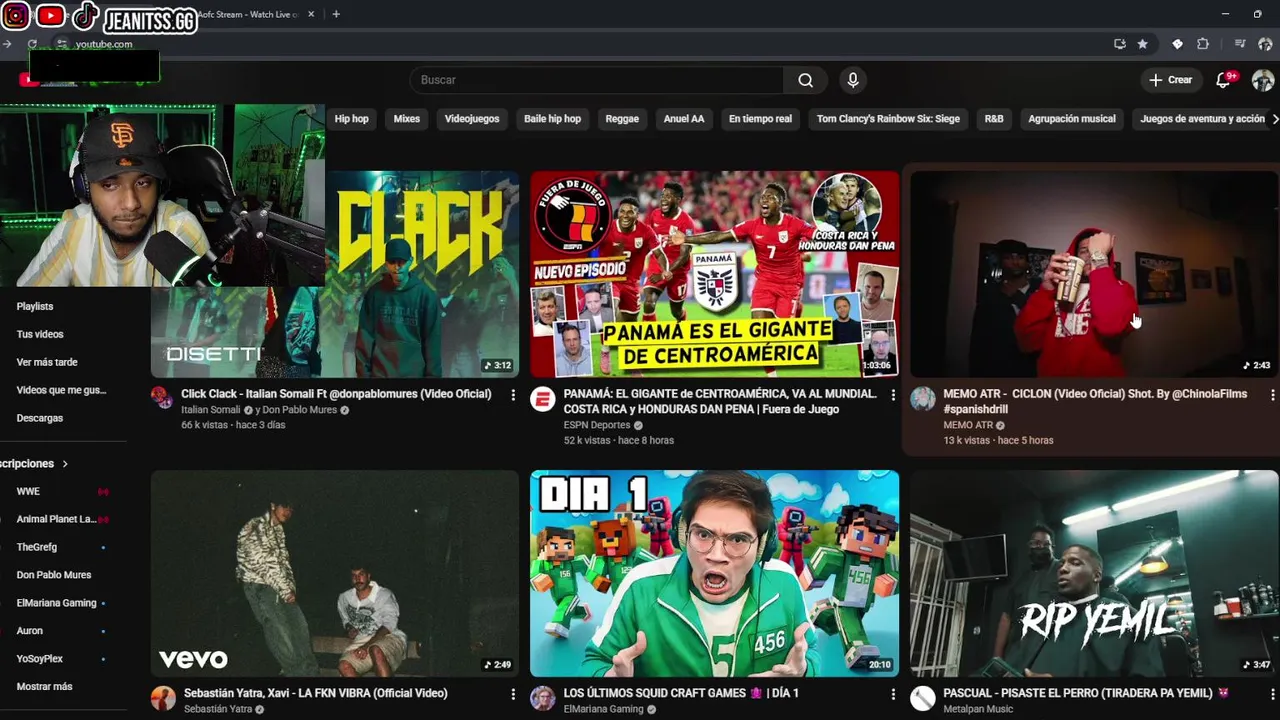1280x720 pixels.
Task: Select the R&B filter chip
Action: [994, 119]
